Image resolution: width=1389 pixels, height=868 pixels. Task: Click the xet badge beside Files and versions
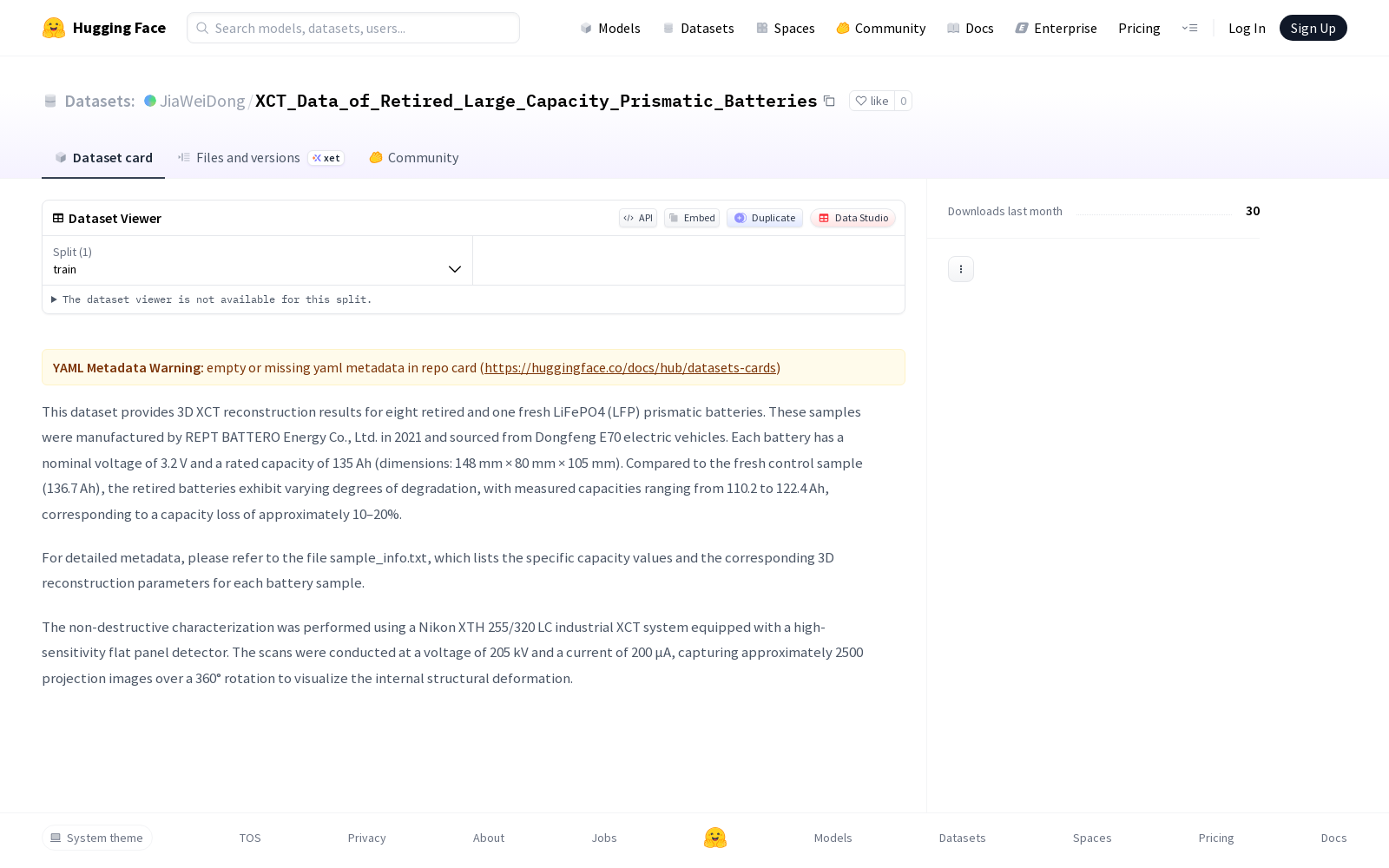pyautogui.click(x=326, y=158)
